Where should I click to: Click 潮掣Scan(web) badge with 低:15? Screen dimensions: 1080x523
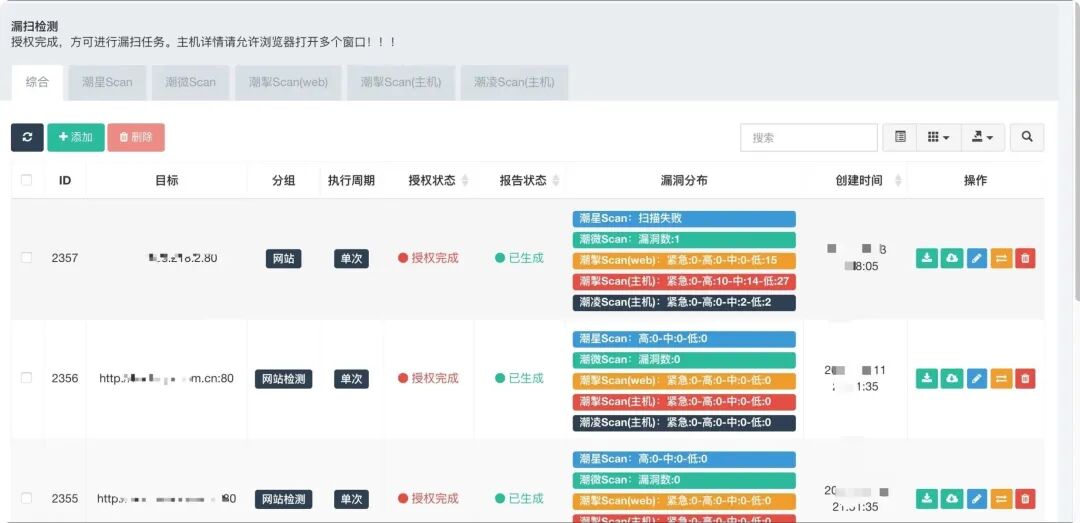(684, 260)
